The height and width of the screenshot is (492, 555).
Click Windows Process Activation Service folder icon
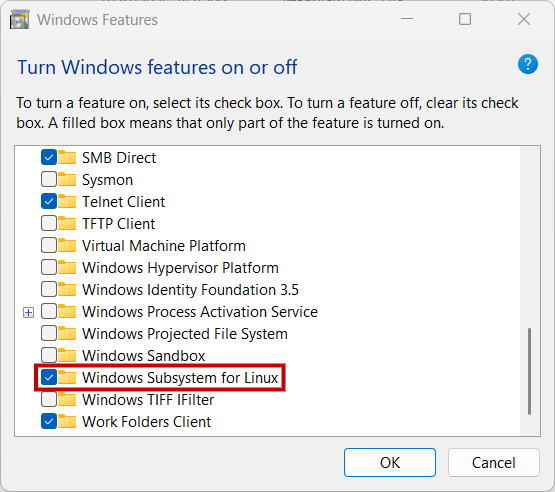67,311
